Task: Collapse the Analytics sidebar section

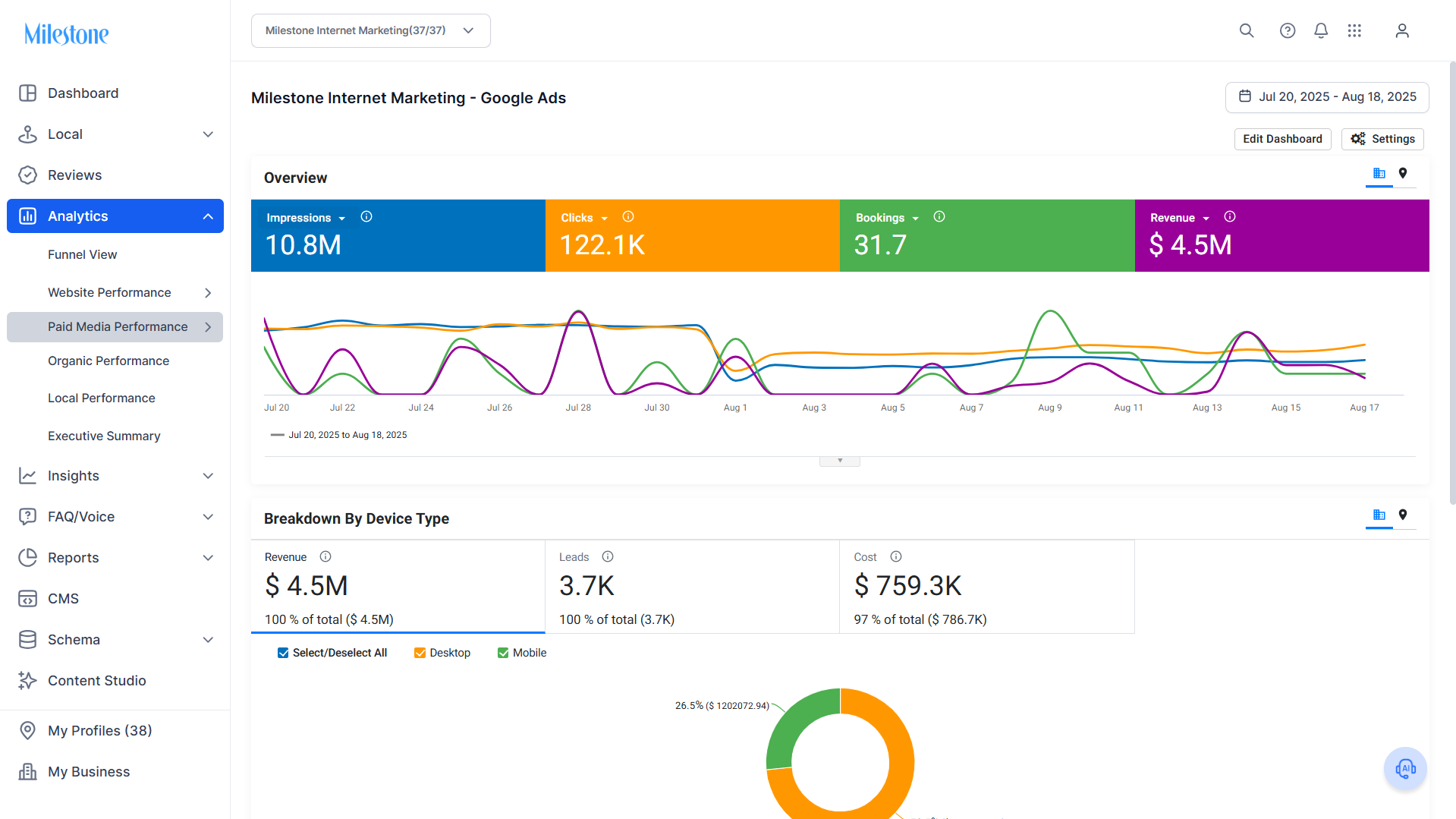Action: 208,217
